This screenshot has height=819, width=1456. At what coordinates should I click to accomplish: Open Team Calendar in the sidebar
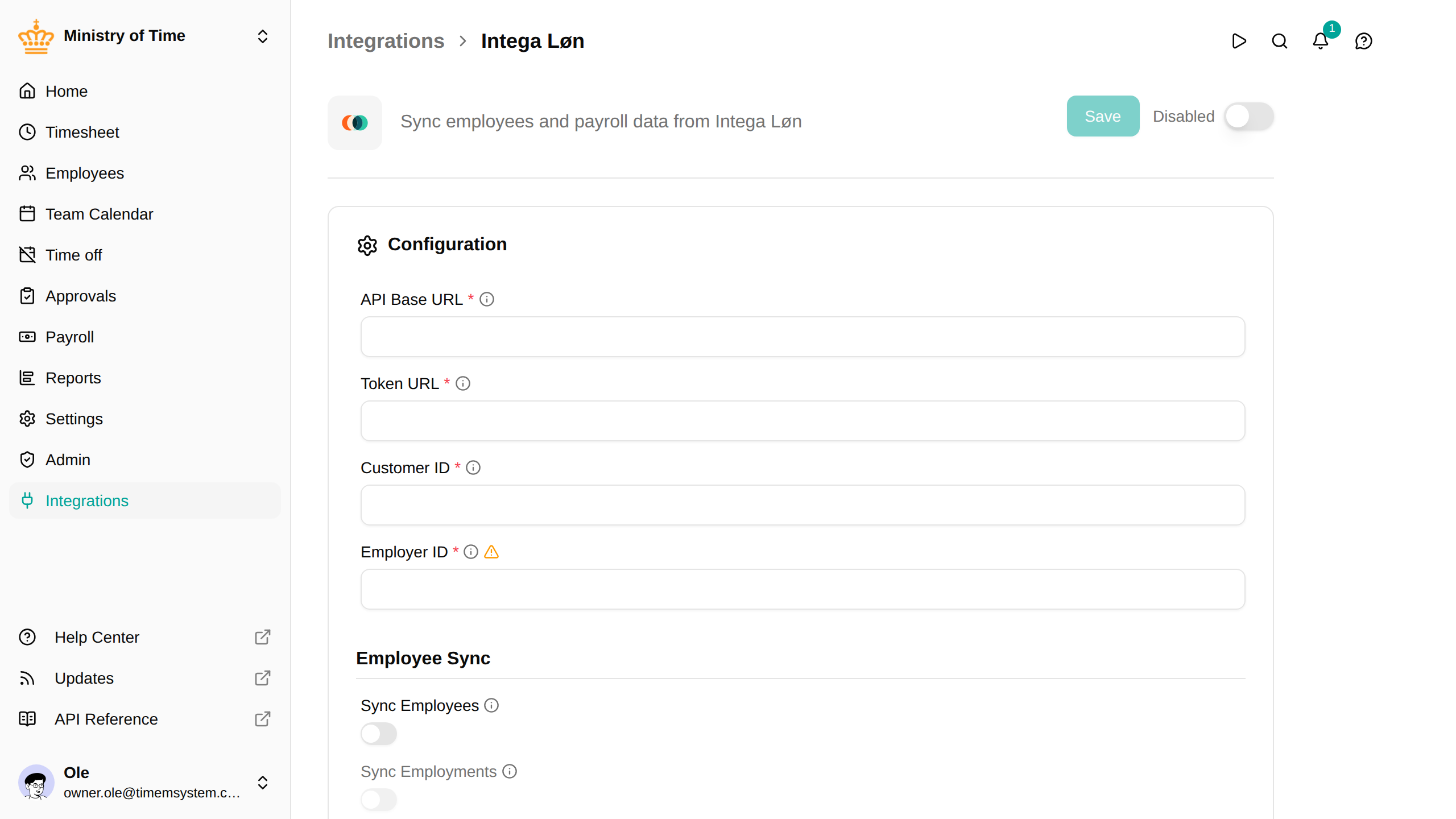[145, 214]
